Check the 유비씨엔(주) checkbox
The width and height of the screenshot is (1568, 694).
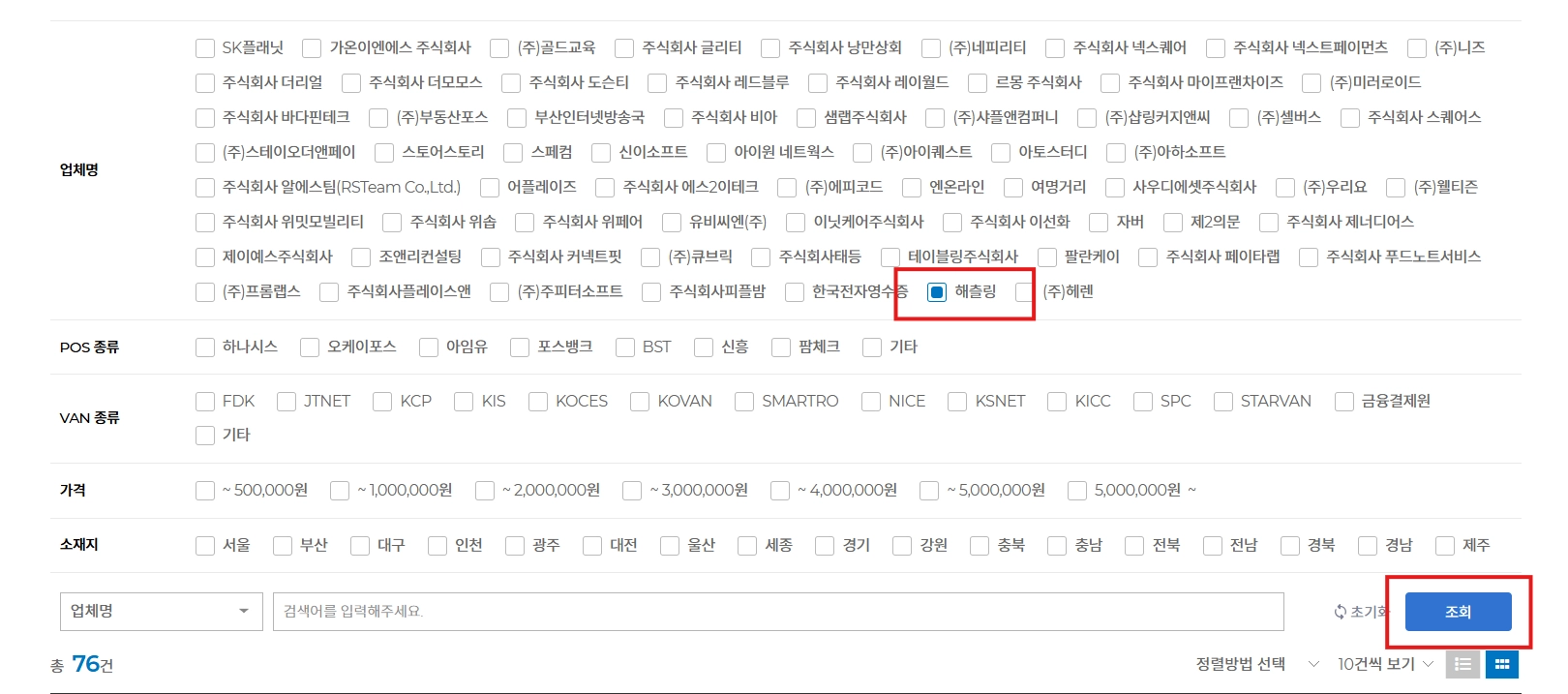[x=672, y=222]
